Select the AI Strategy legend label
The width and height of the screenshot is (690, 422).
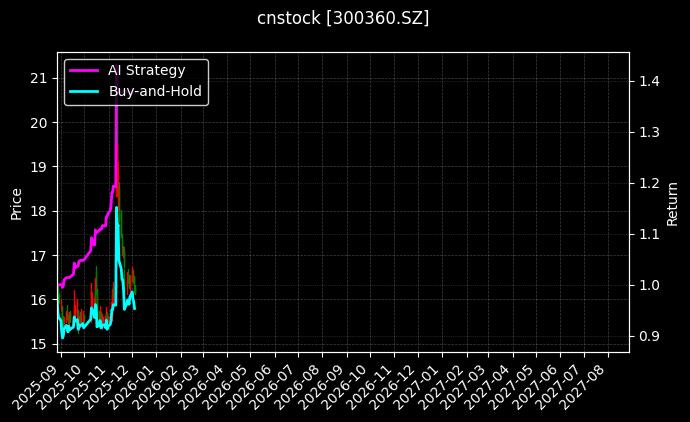146,70
